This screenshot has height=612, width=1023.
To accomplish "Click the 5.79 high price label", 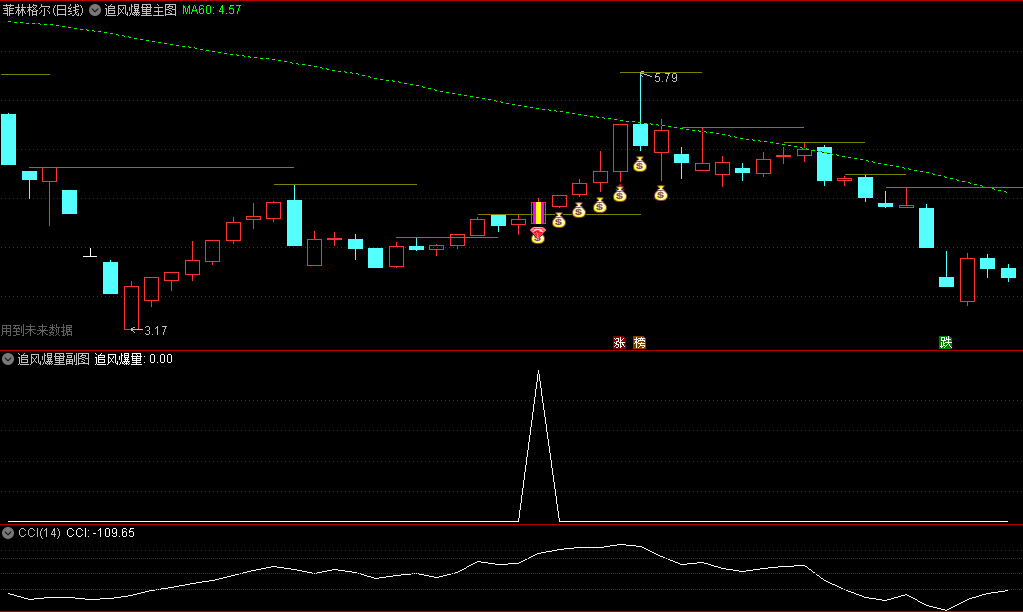I will point(665,78).
